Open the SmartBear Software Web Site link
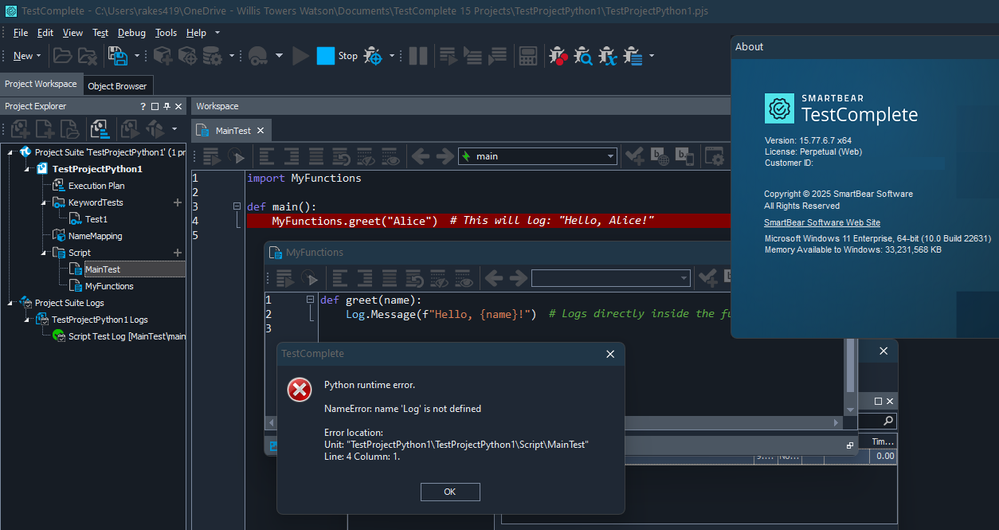Image resolution: width=999 pixels, height=530 pixels. pos(822,222)
